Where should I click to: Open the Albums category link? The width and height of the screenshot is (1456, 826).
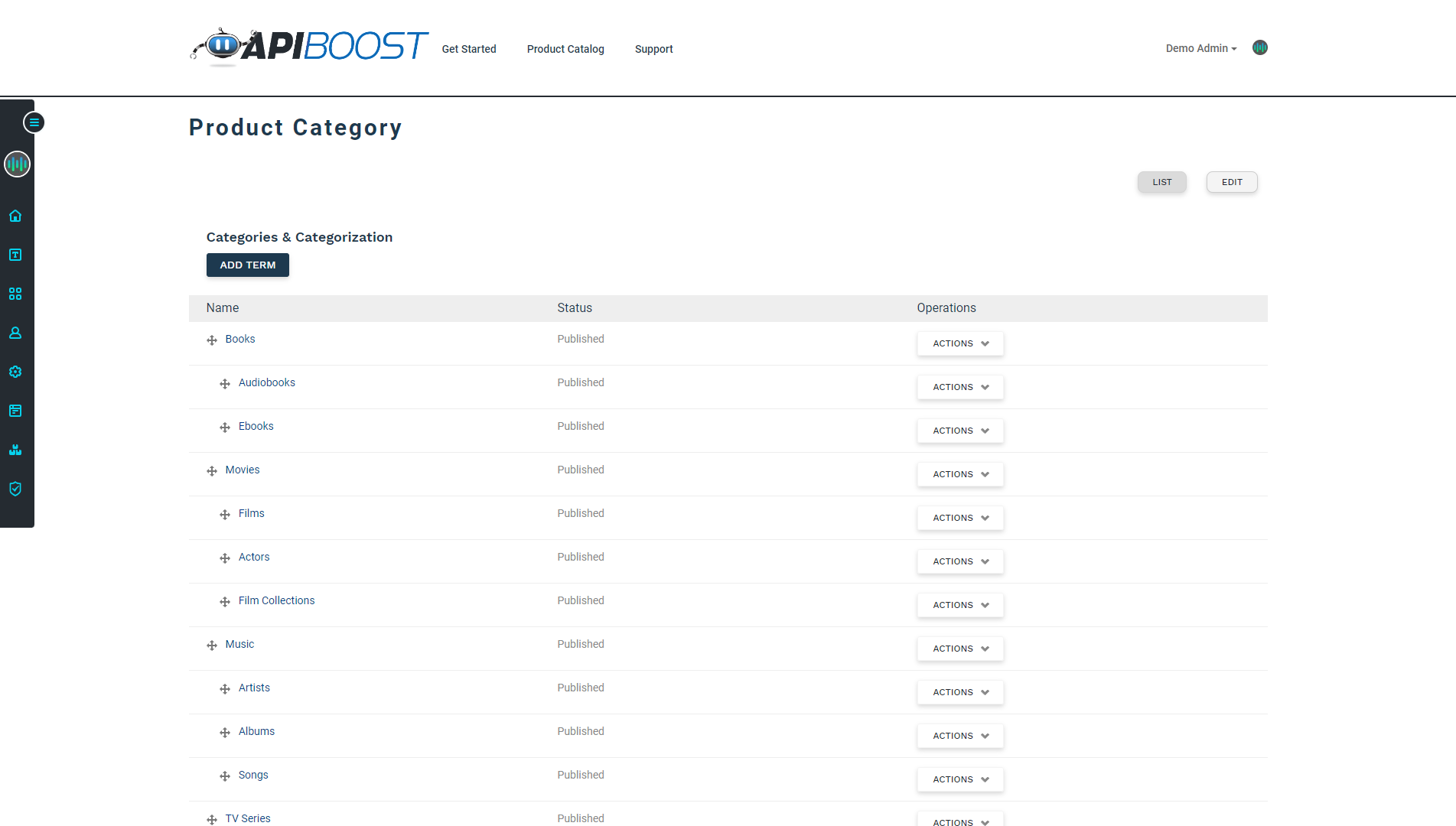point(256,731)
